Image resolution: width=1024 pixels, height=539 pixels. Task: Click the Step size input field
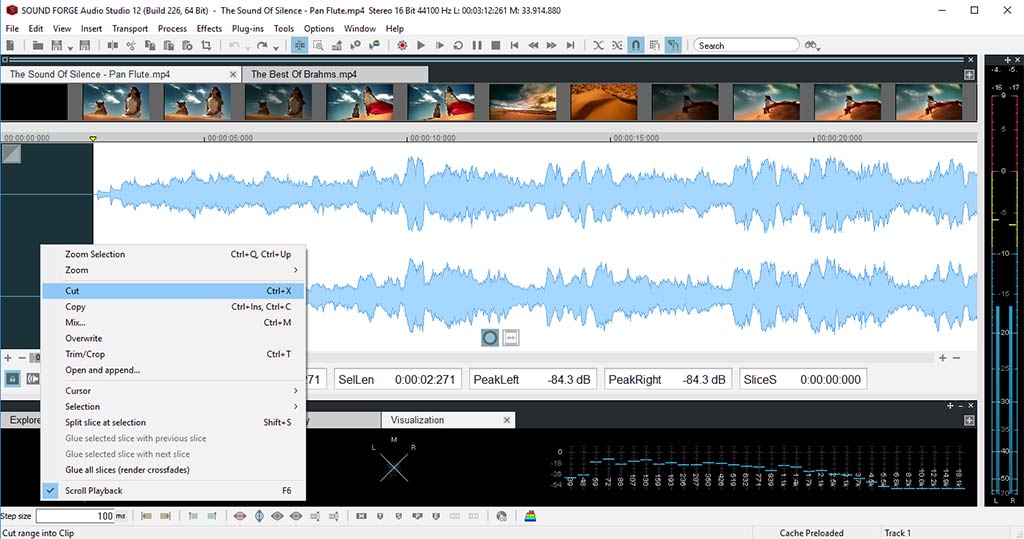(x=75, y=516)
